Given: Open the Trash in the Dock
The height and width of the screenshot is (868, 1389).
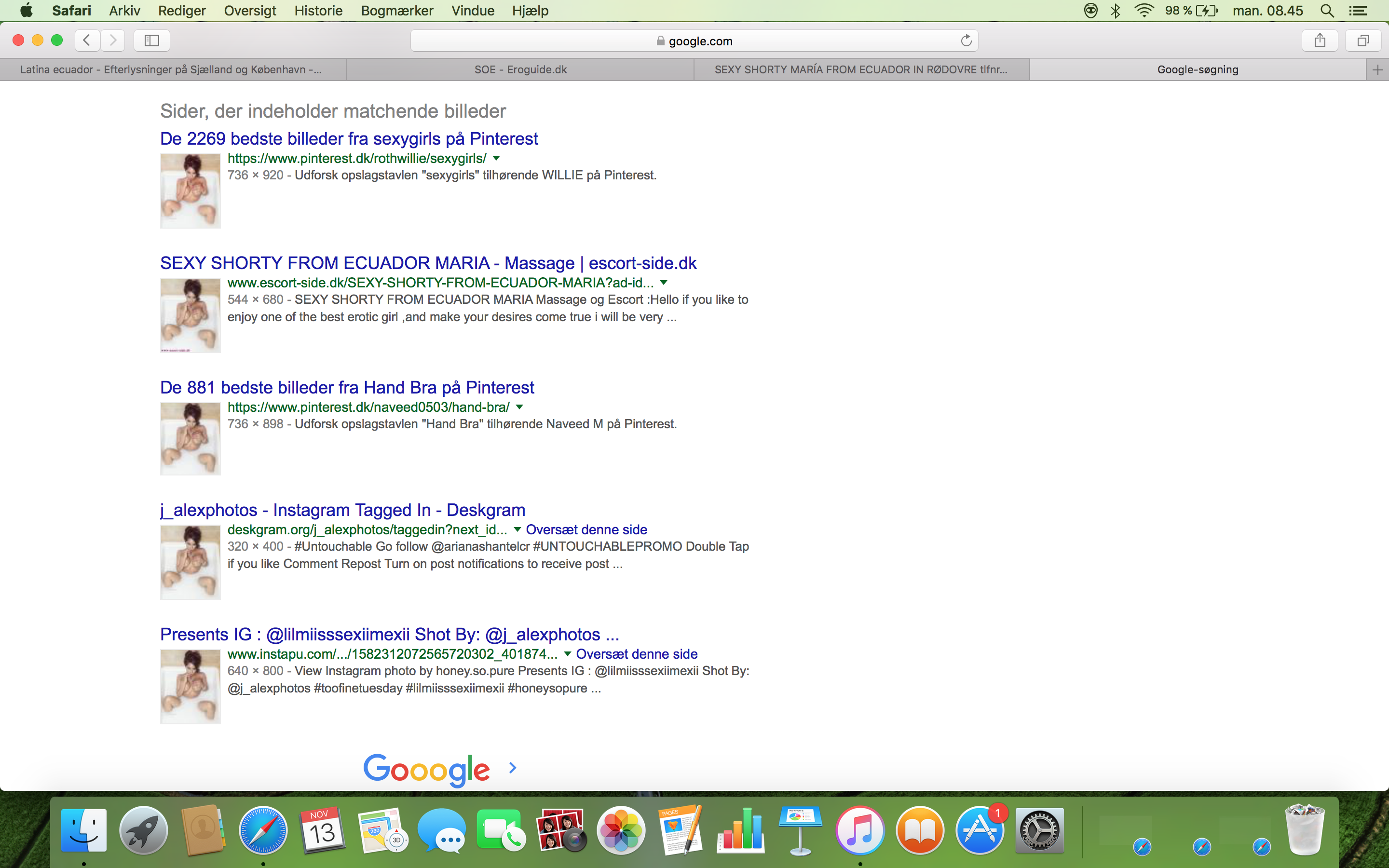Looking at the screenshot, I should (1305, 830).
